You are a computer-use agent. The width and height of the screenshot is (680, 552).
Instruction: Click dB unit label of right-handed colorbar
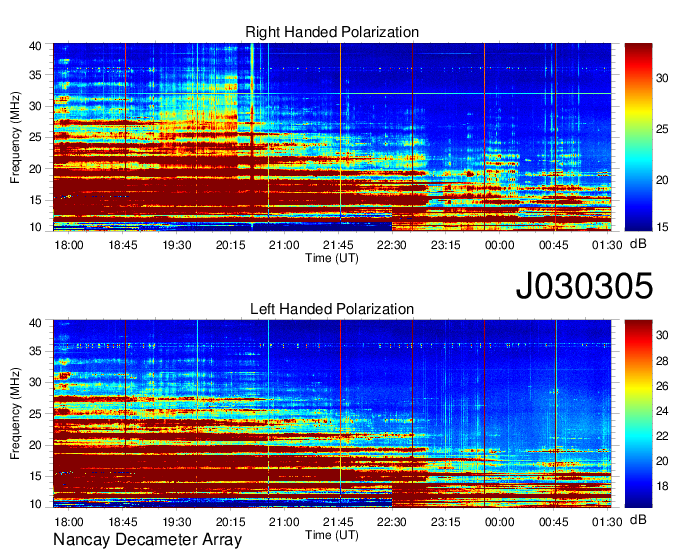(638, 244)
